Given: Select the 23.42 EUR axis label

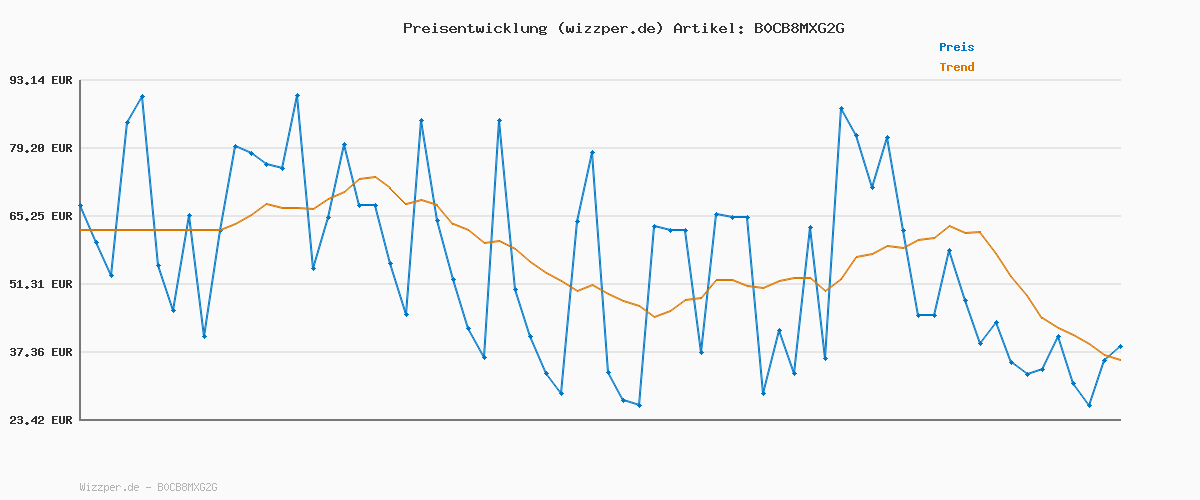Looking at the screenshot, I should tap(41, 420).
